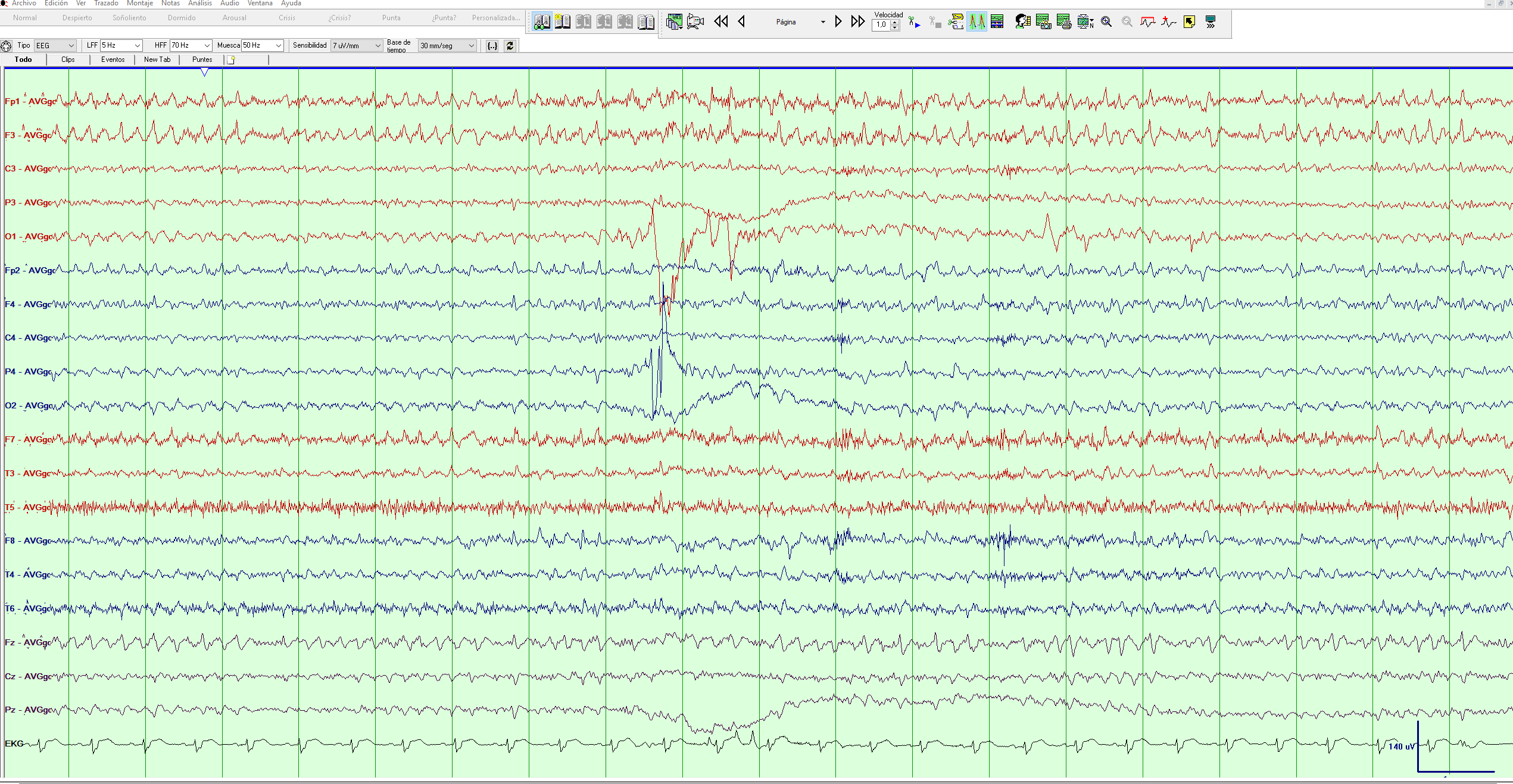Click the blue spectral trend display icon
The image size is (1513, 784).
997,22
